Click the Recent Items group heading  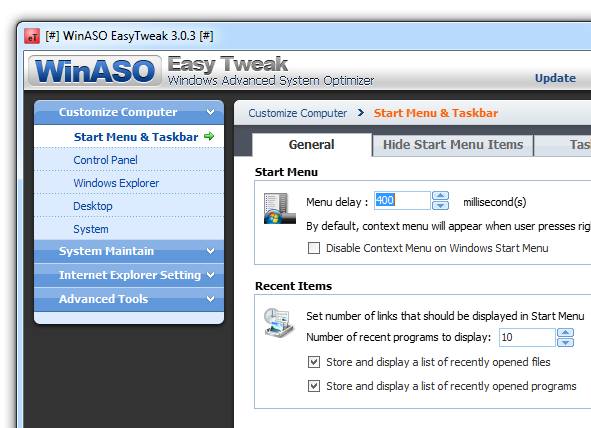pyautogui.click(x=293, y=286)
